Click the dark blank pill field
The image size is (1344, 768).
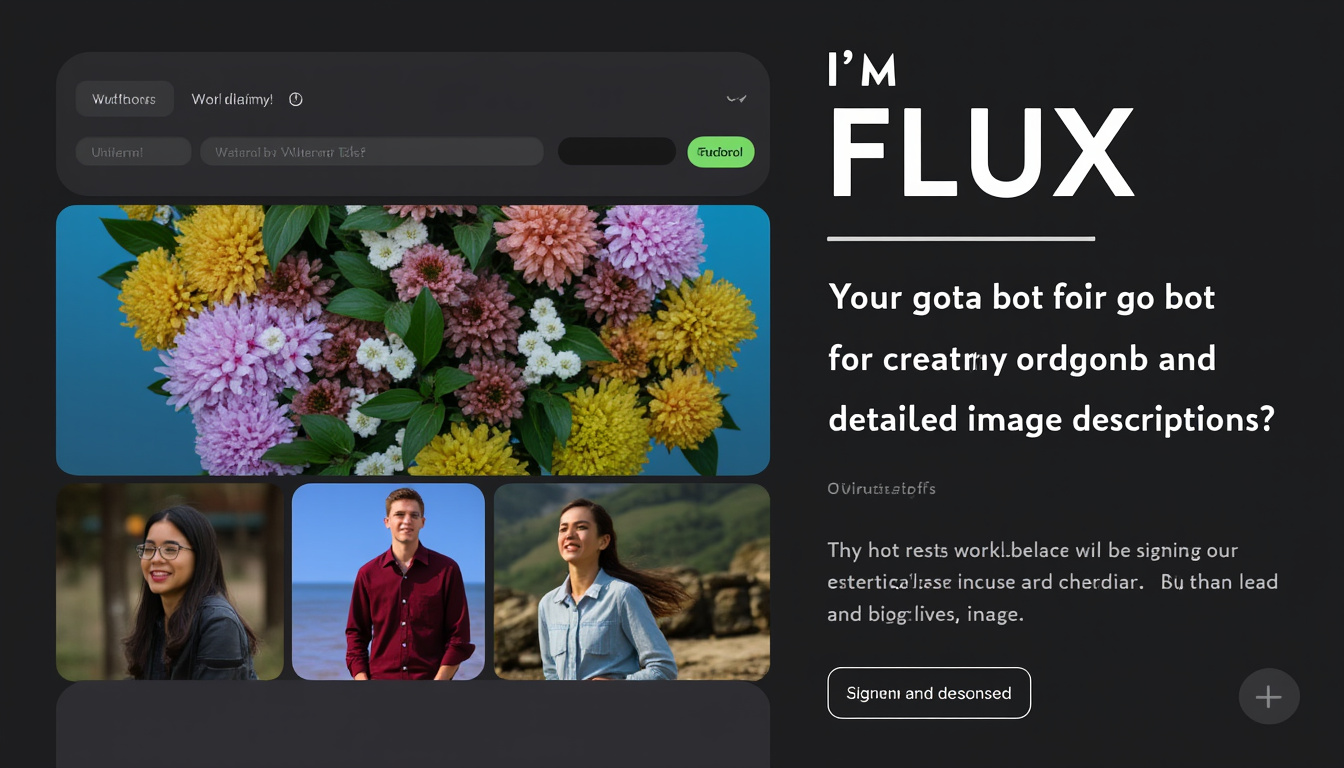point(617,152)
